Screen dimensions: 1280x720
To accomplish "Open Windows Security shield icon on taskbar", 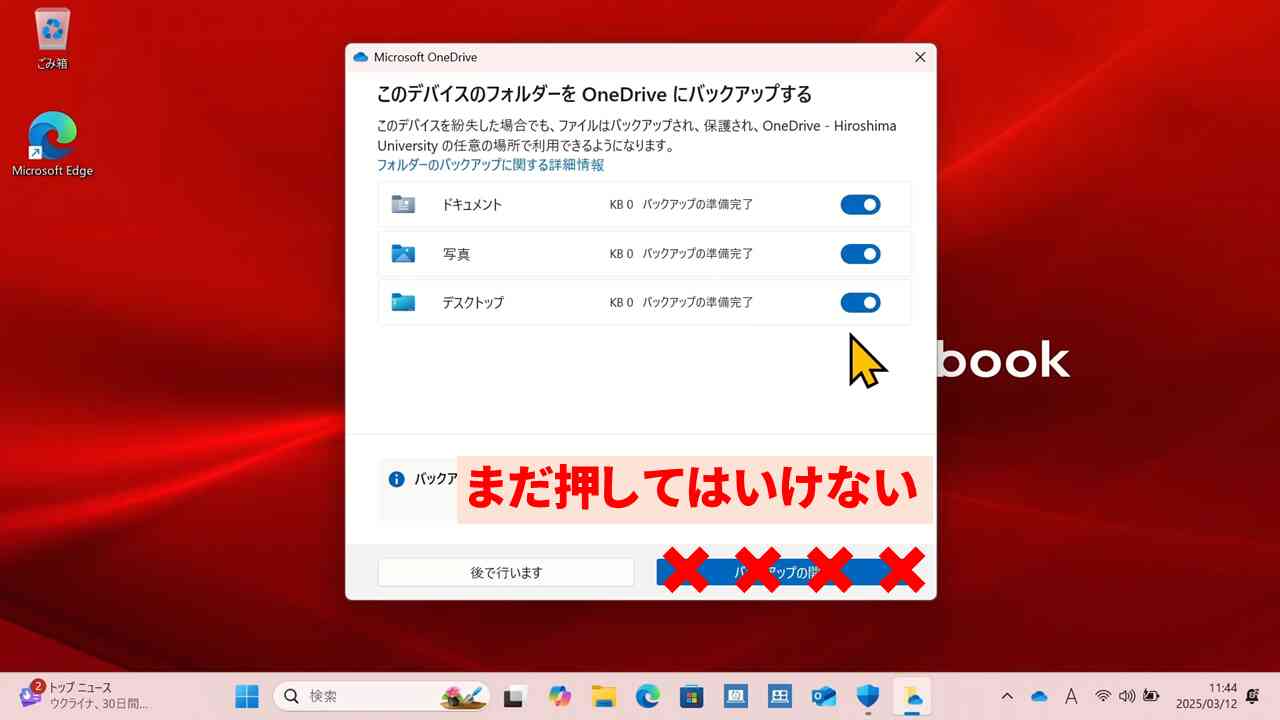I will coord(866,696).
